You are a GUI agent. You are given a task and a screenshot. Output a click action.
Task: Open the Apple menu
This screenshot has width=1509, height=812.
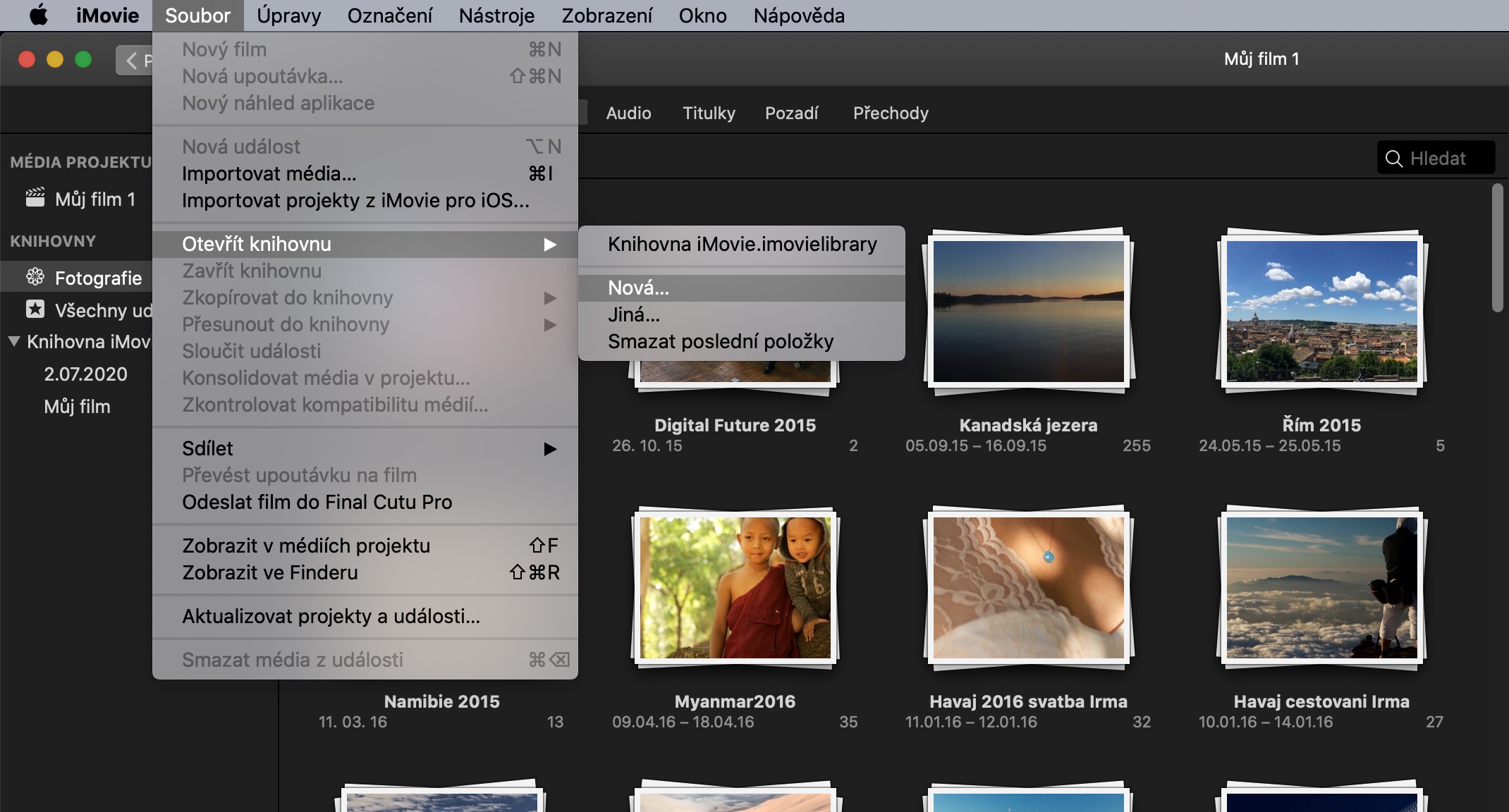point(39,15)
